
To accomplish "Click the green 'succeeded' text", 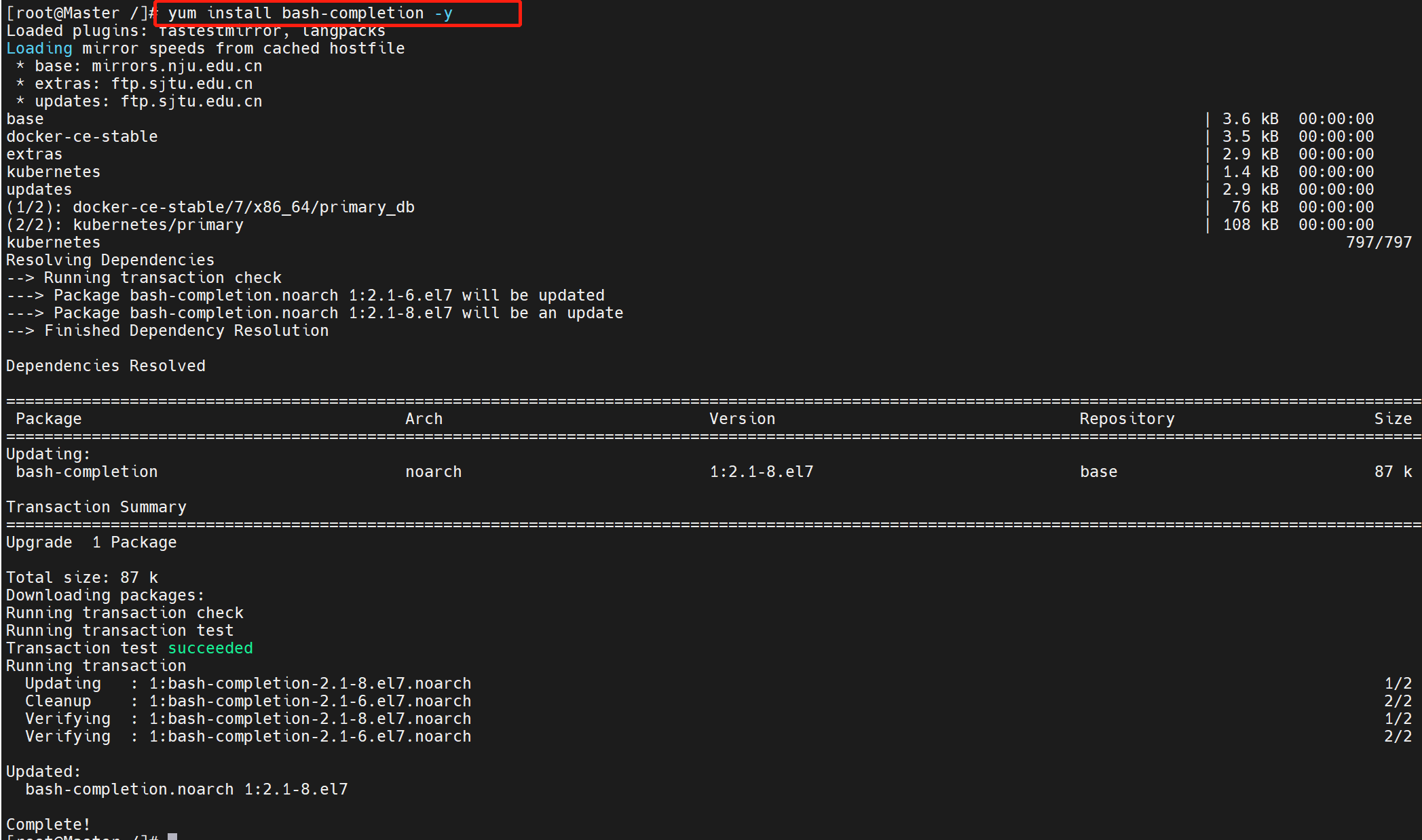I will coord(210,648).
